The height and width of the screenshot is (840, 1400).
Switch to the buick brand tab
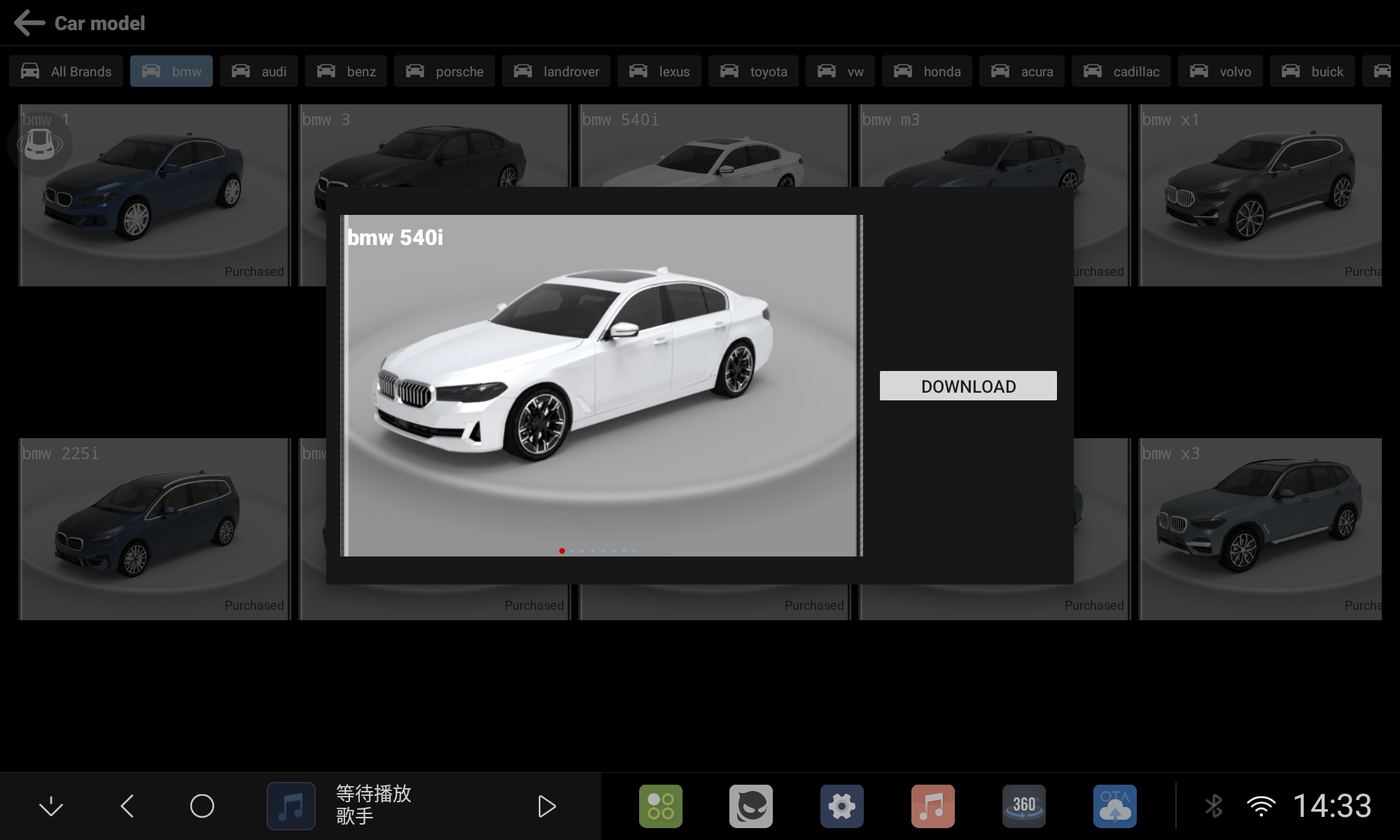pyautogui.click(x=1312, y=71)
